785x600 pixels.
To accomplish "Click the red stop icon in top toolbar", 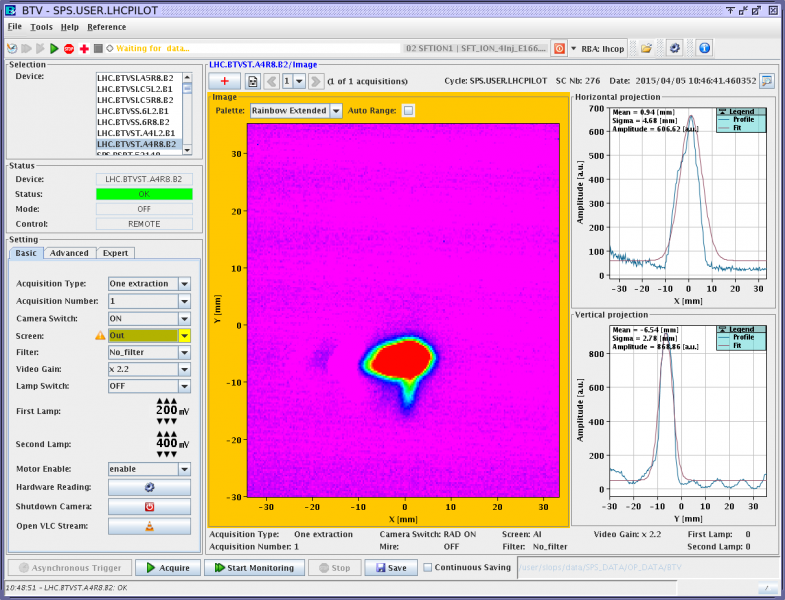I will point(69,48).
